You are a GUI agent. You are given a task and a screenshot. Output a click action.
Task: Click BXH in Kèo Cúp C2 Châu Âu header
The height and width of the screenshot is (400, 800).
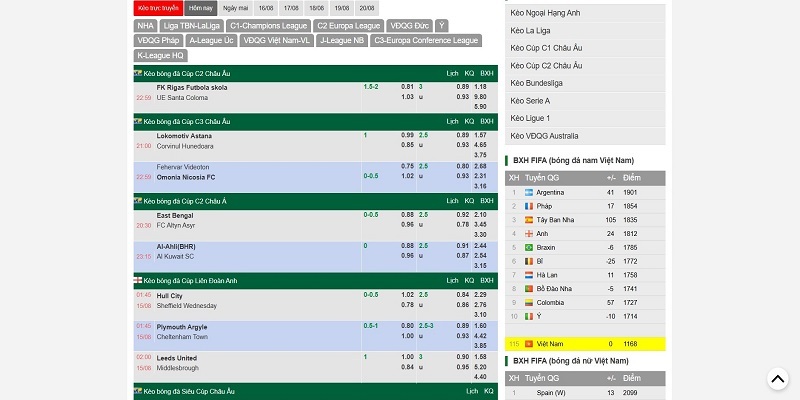coord(487,73)
